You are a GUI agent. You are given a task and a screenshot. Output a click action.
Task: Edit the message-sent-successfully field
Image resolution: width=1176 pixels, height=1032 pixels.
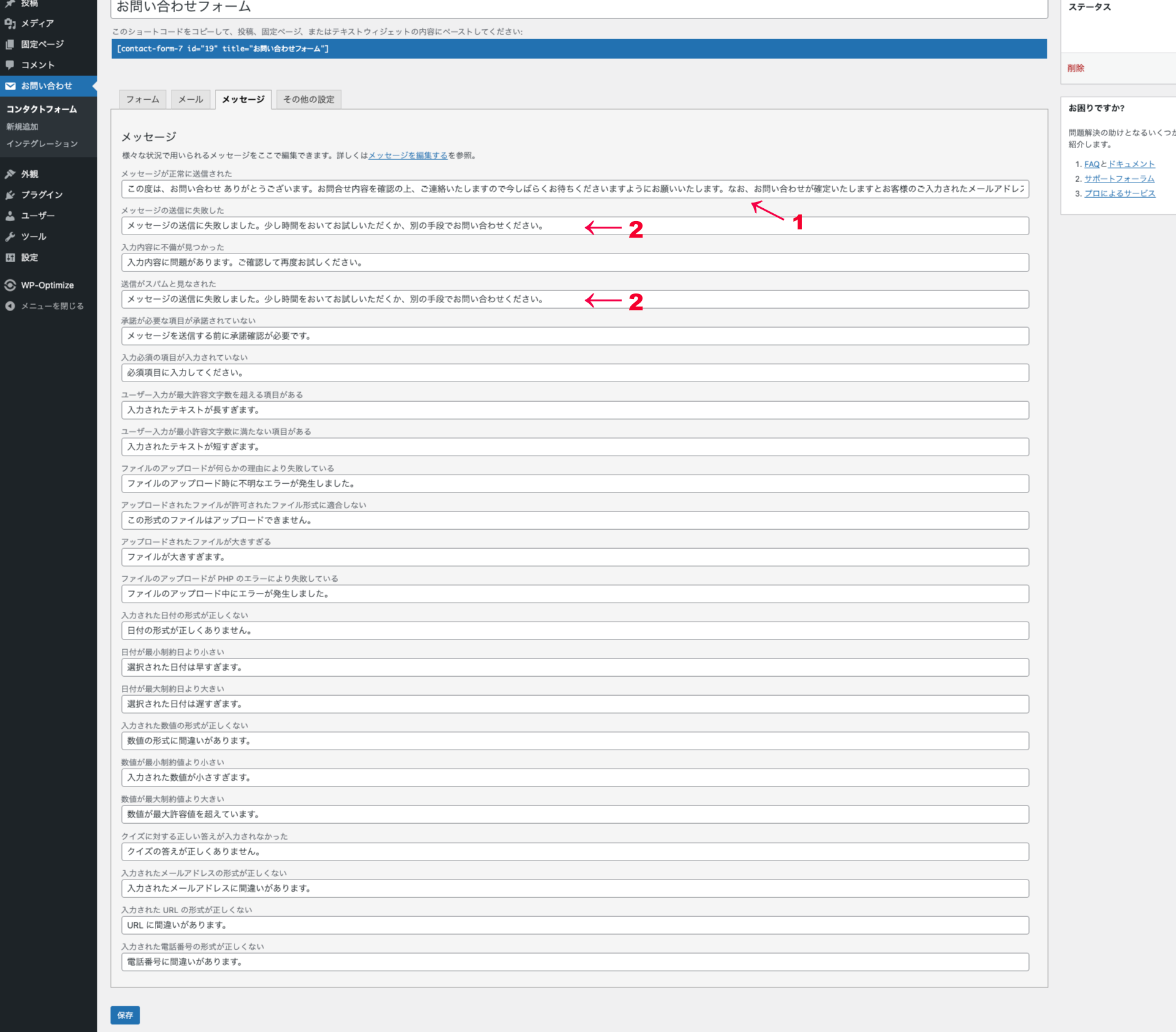tap(575, 189)
